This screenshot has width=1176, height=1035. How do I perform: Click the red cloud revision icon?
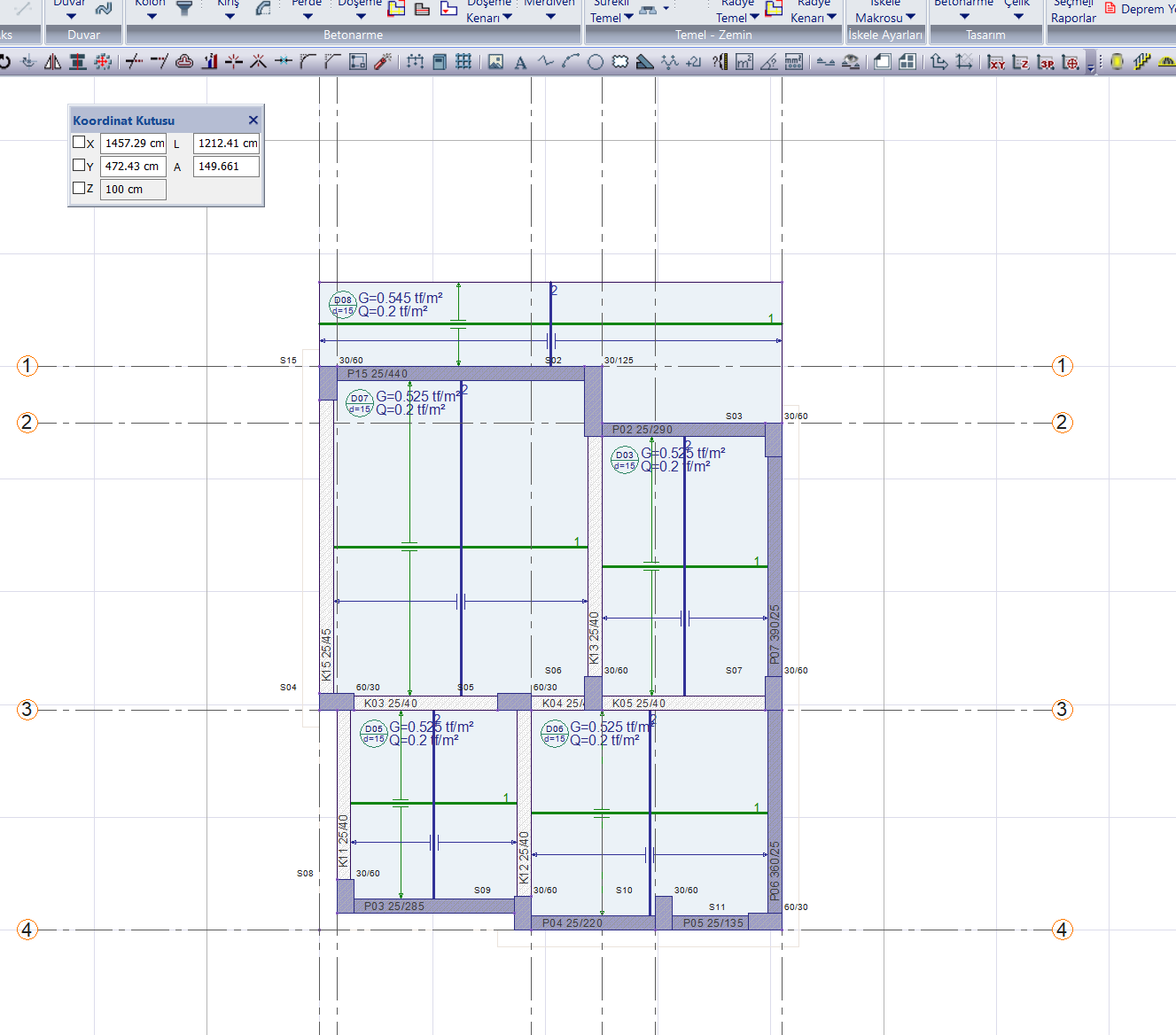184,62
